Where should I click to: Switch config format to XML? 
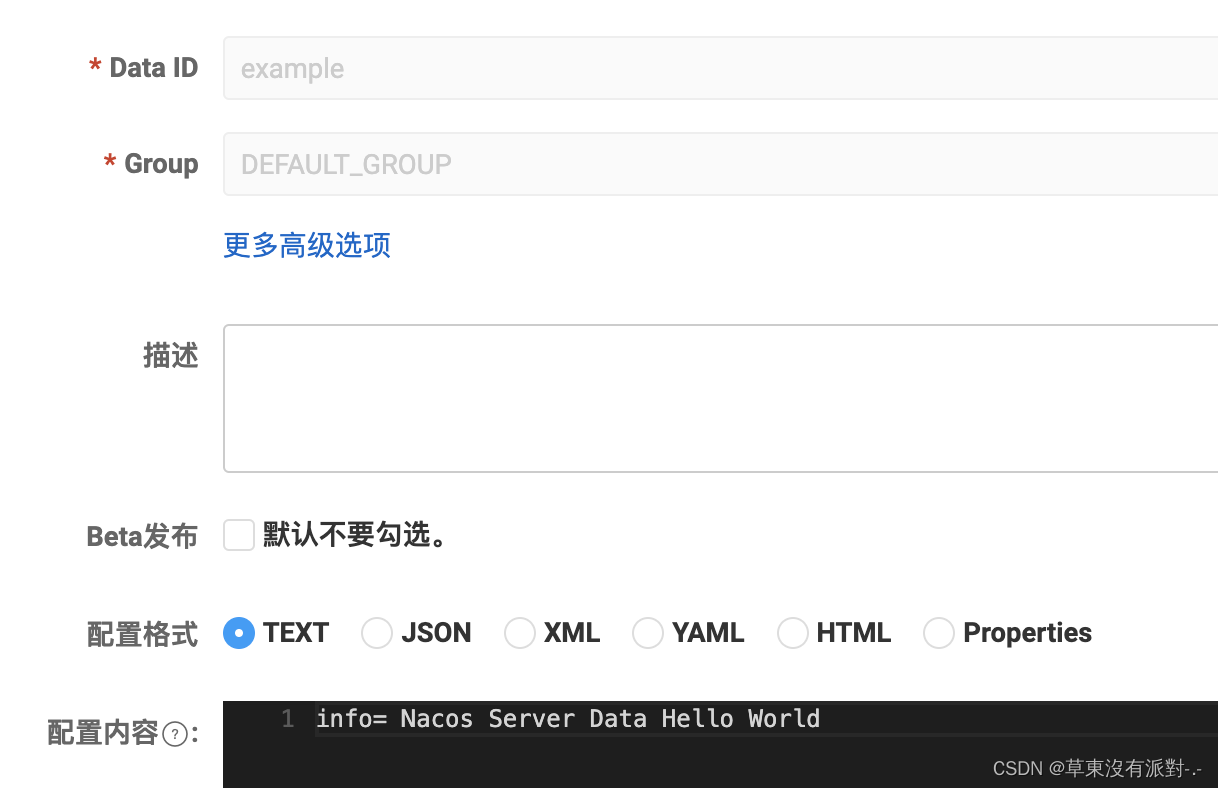[x=520, y=633]
